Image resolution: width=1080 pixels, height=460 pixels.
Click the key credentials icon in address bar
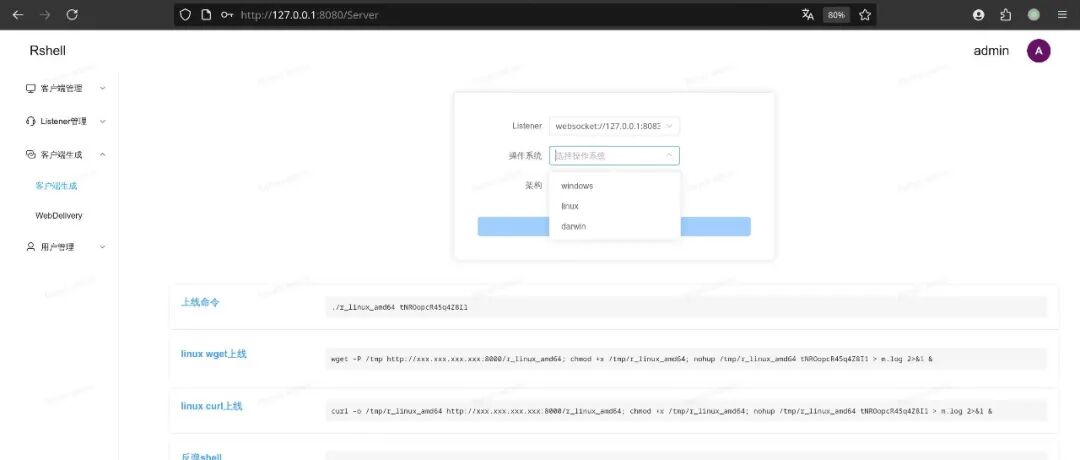pyautogui.click(x=227, y=14)
